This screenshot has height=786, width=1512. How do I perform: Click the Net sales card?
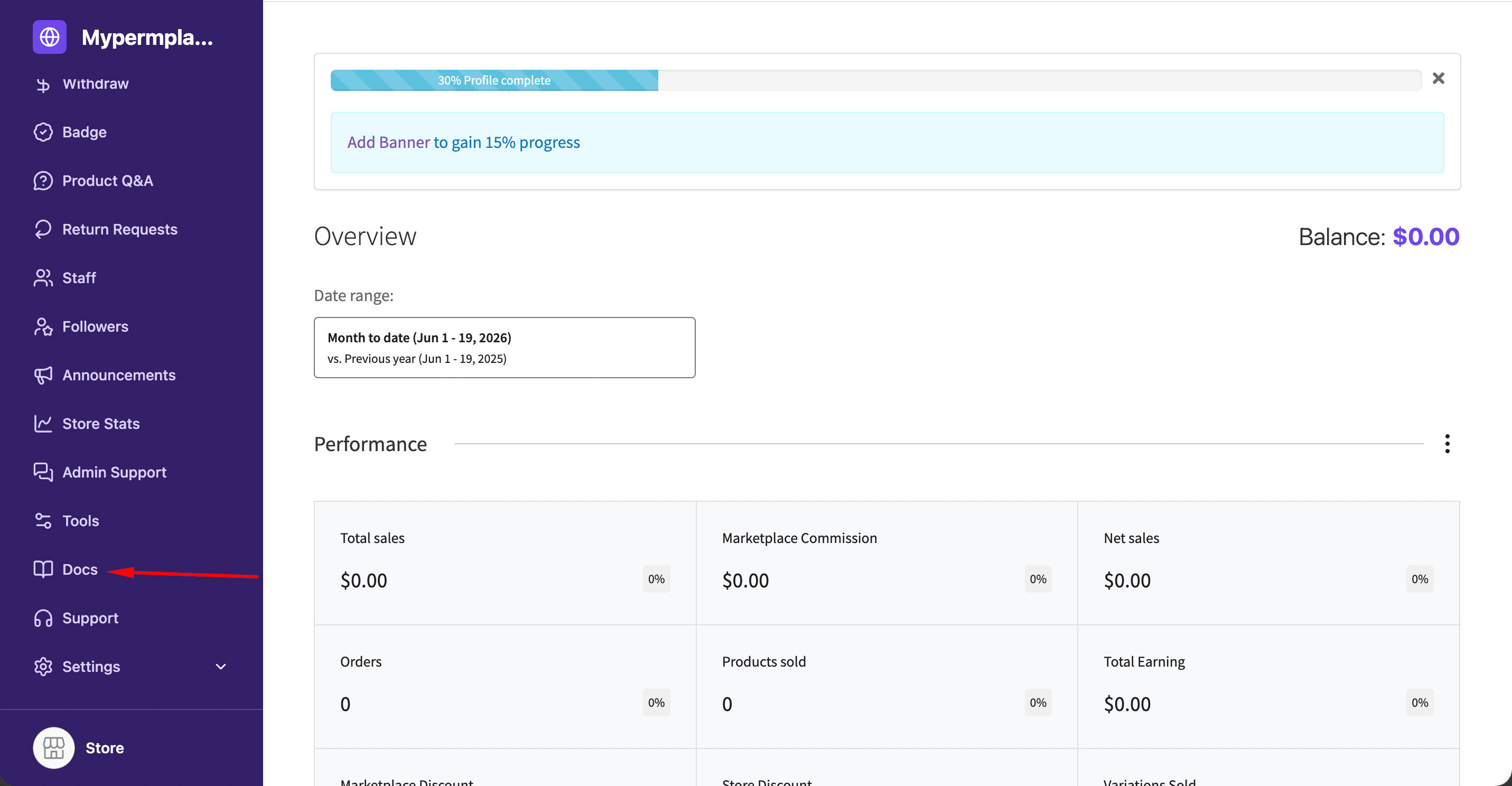[x=1268, y=563]
